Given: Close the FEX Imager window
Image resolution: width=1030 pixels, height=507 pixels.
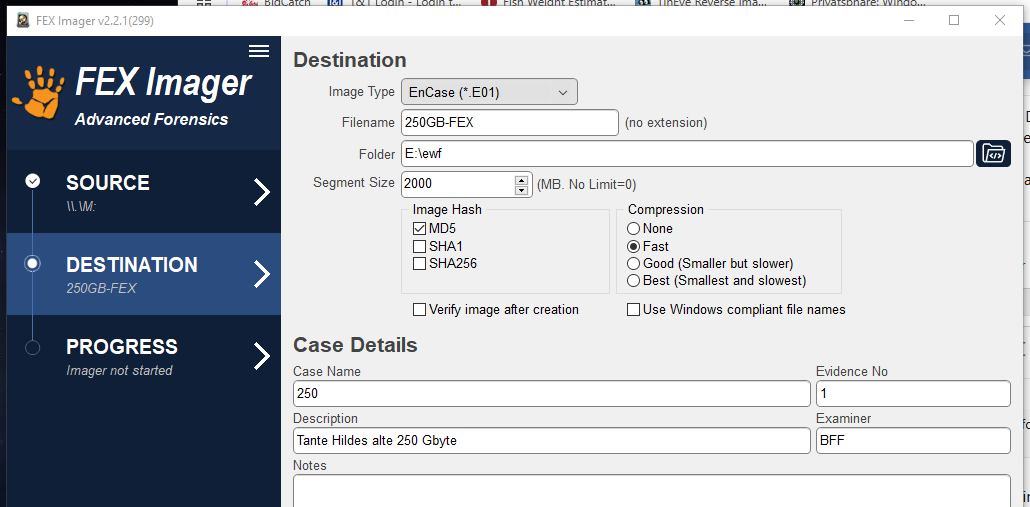Looking at the screenshot, I should (x=1000, y=21).
